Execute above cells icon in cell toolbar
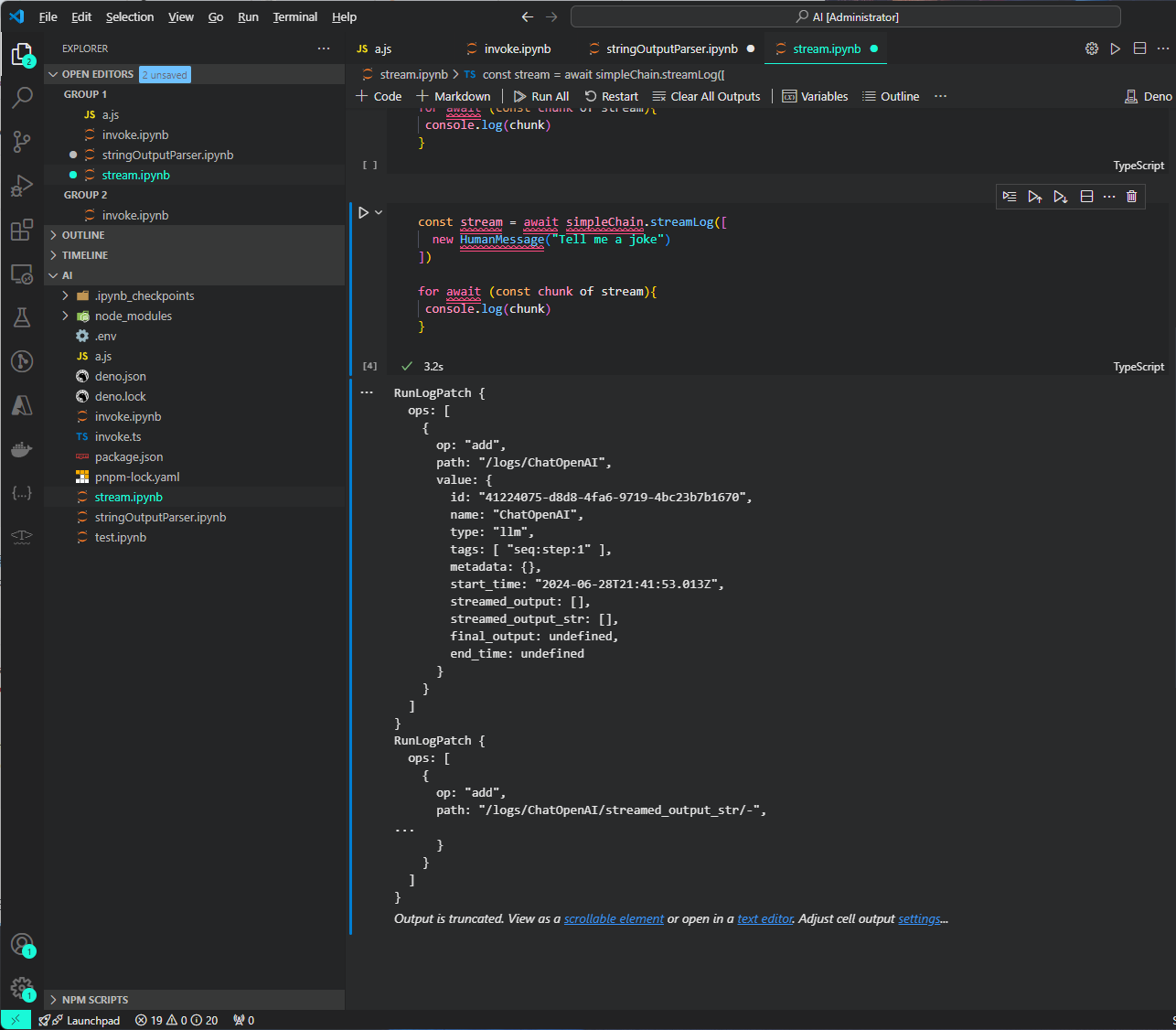The height and width of the screenshot is (1030, 1176). 1034,197
